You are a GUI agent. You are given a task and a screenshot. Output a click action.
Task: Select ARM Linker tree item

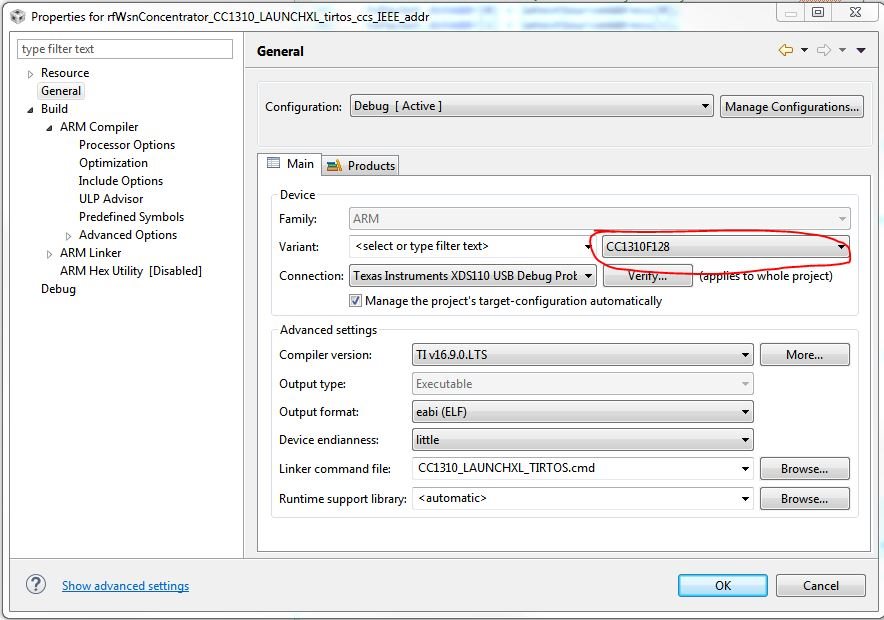click(90, 253)
